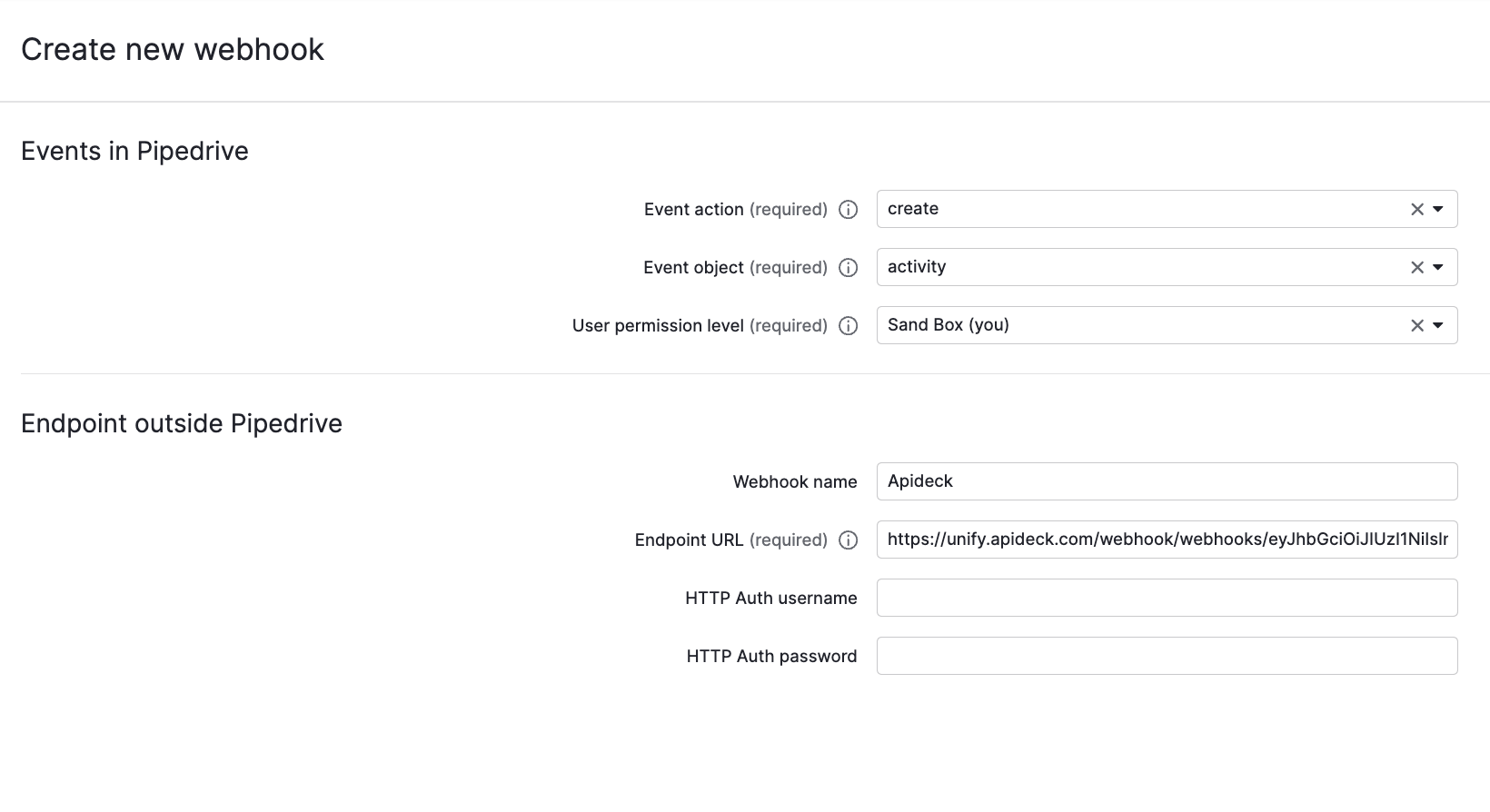This screenshot has height=812, width=1490.
Task: Clear the "Sand Box (you)" permission selection
Action: tap(1415, 325)
